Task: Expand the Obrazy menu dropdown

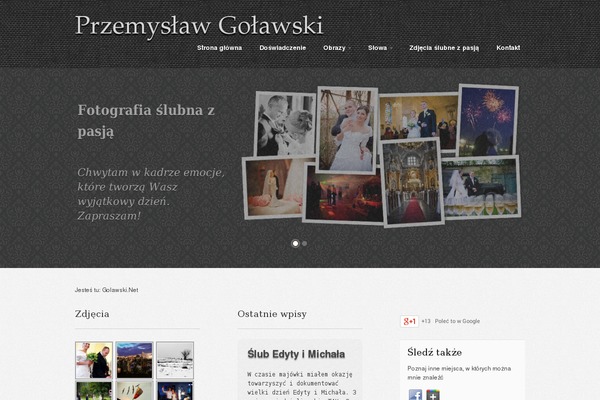Action: (337, 48)
